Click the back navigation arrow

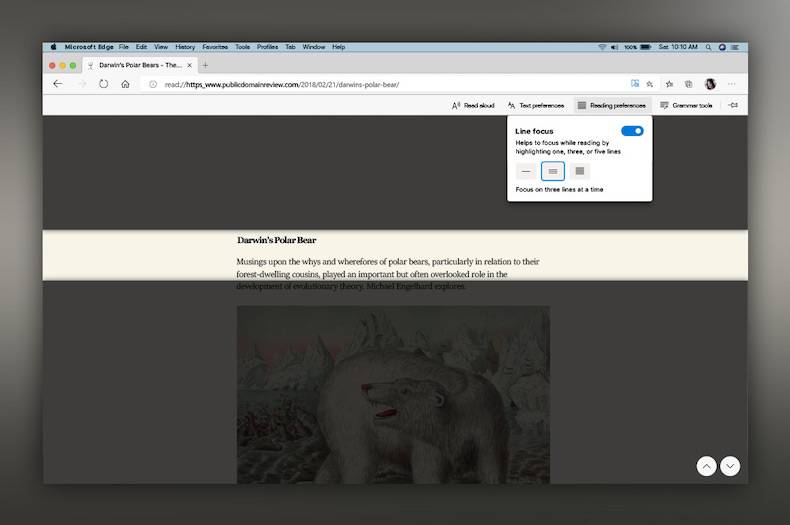coord(58,84)
